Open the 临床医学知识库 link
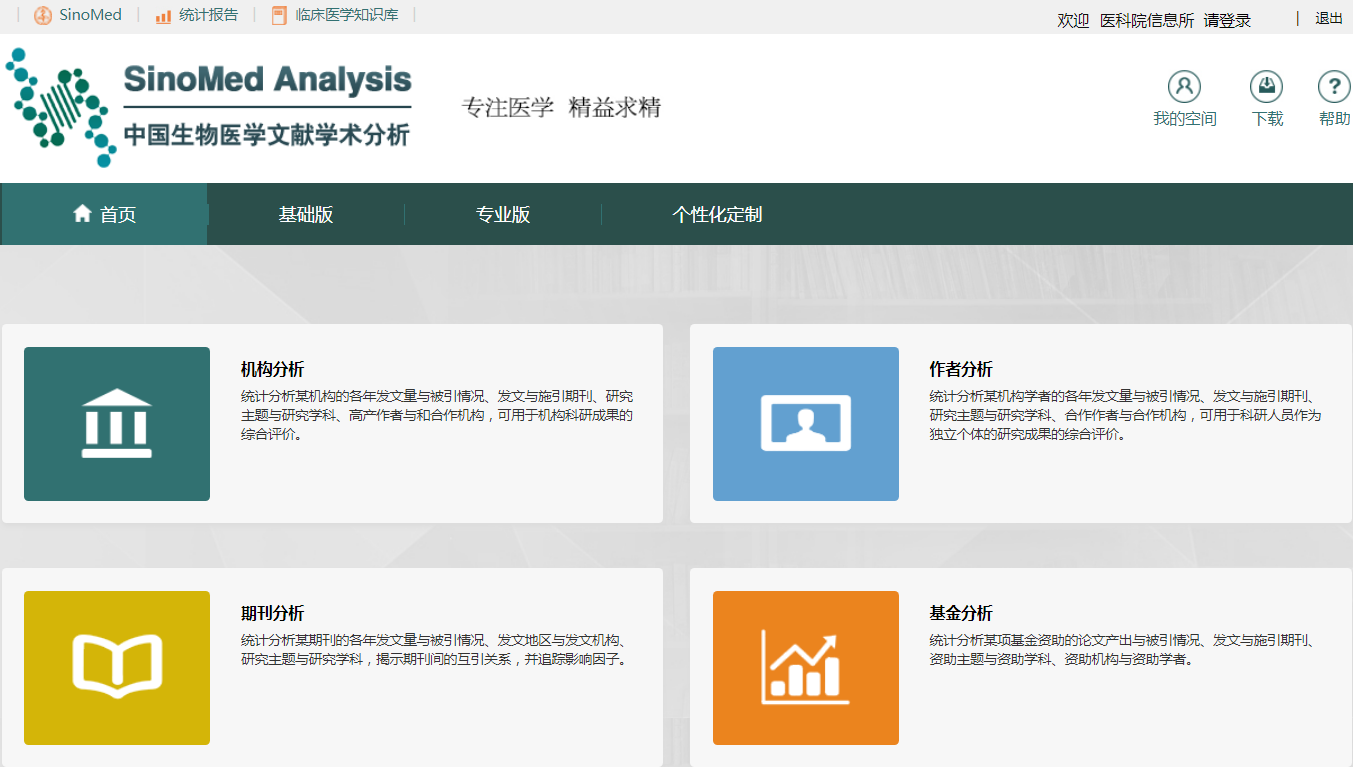 tap(346, 15)
